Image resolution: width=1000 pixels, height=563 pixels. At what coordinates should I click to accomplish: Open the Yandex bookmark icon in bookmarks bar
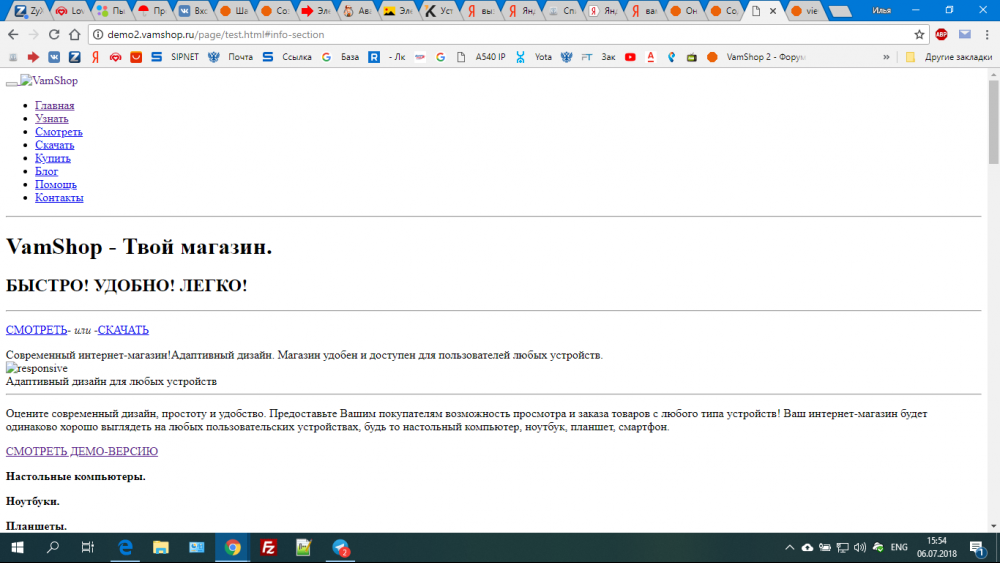(95, 57)
